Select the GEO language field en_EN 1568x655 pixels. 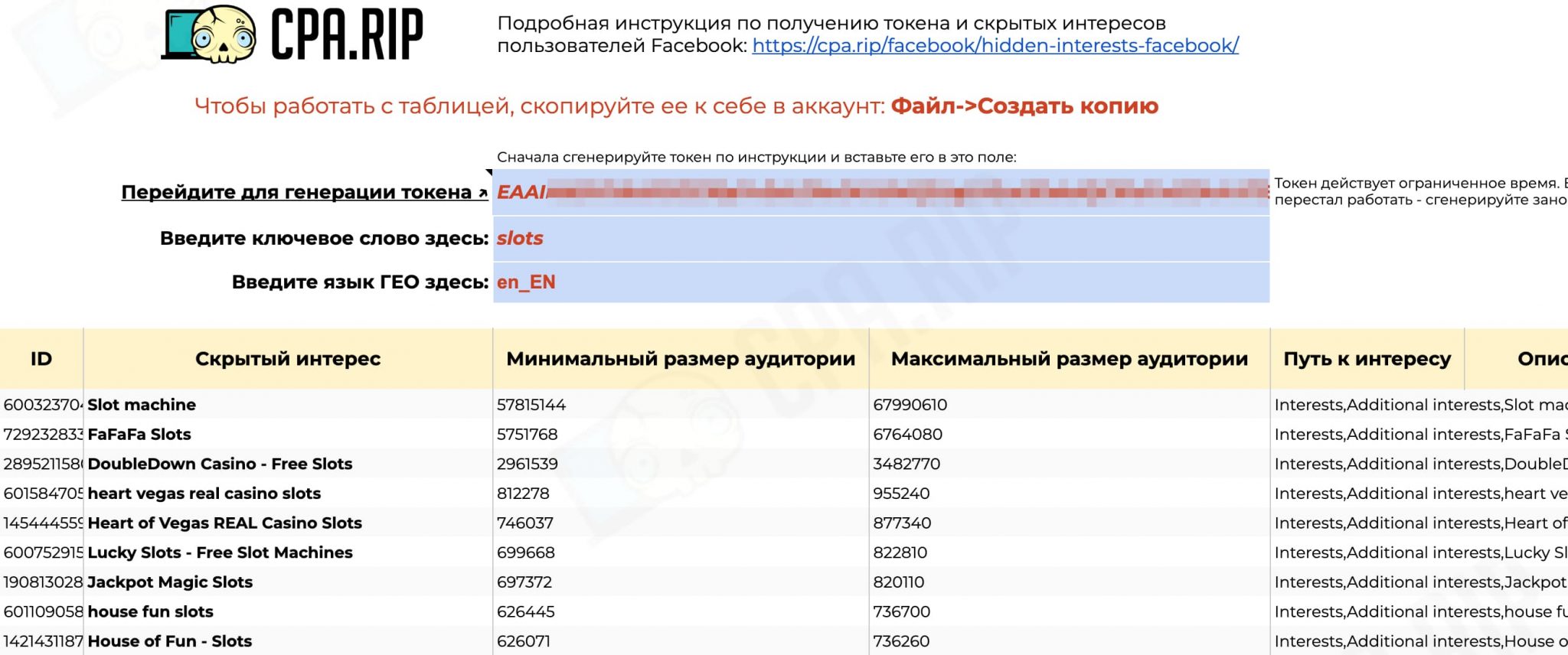tap(881, 282)
